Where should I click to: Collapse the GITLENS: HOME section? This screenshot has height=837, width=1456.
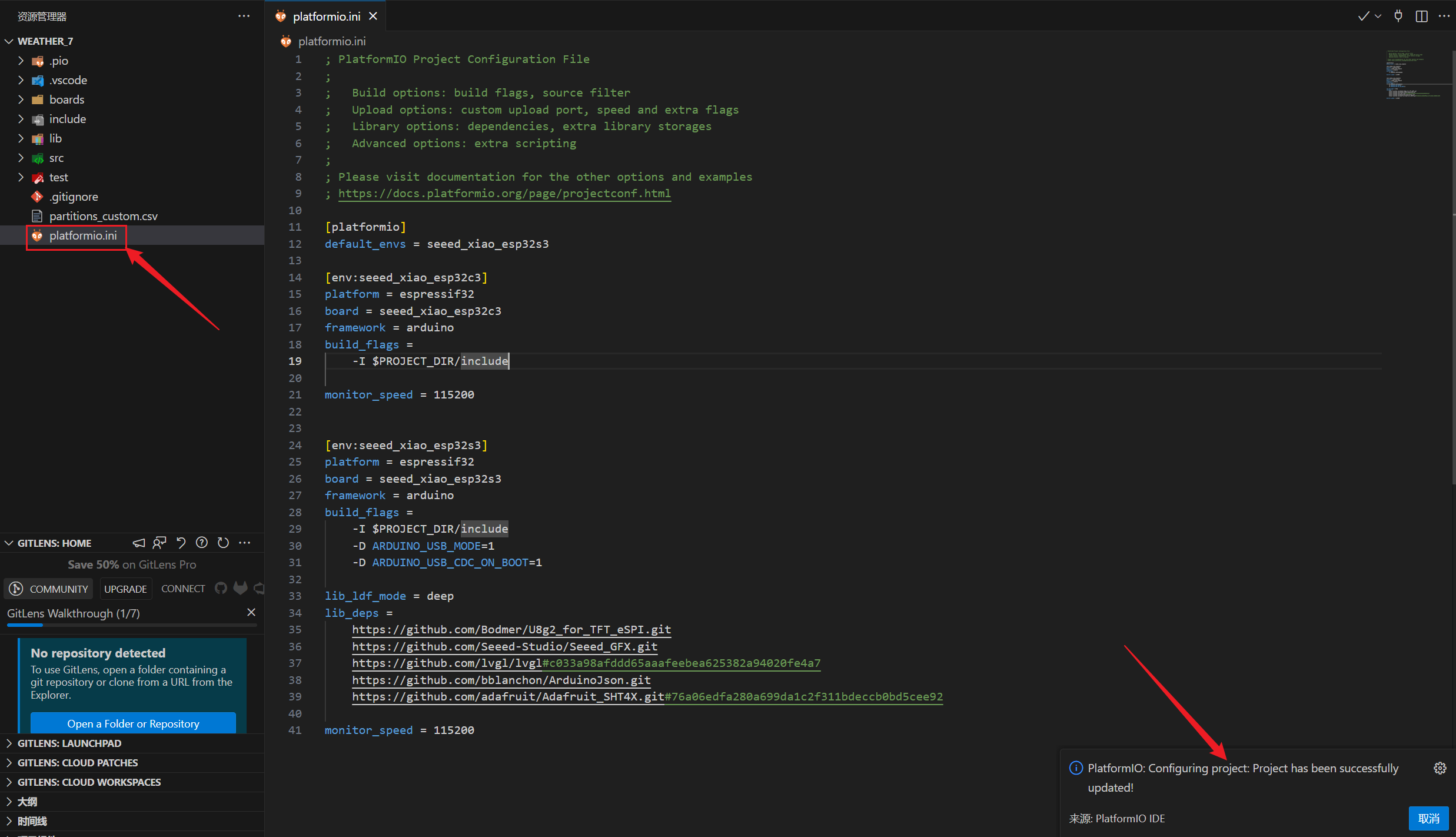[x=9, y=543]
